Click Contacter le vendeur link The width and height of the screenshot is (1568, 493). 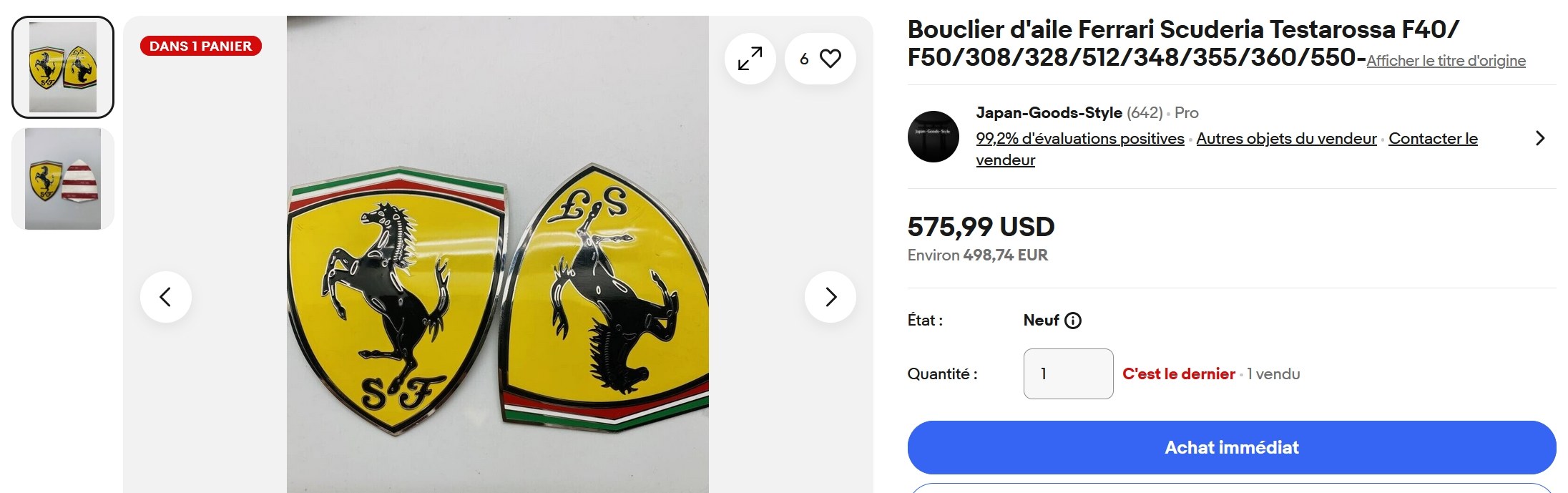[1433, 139]
